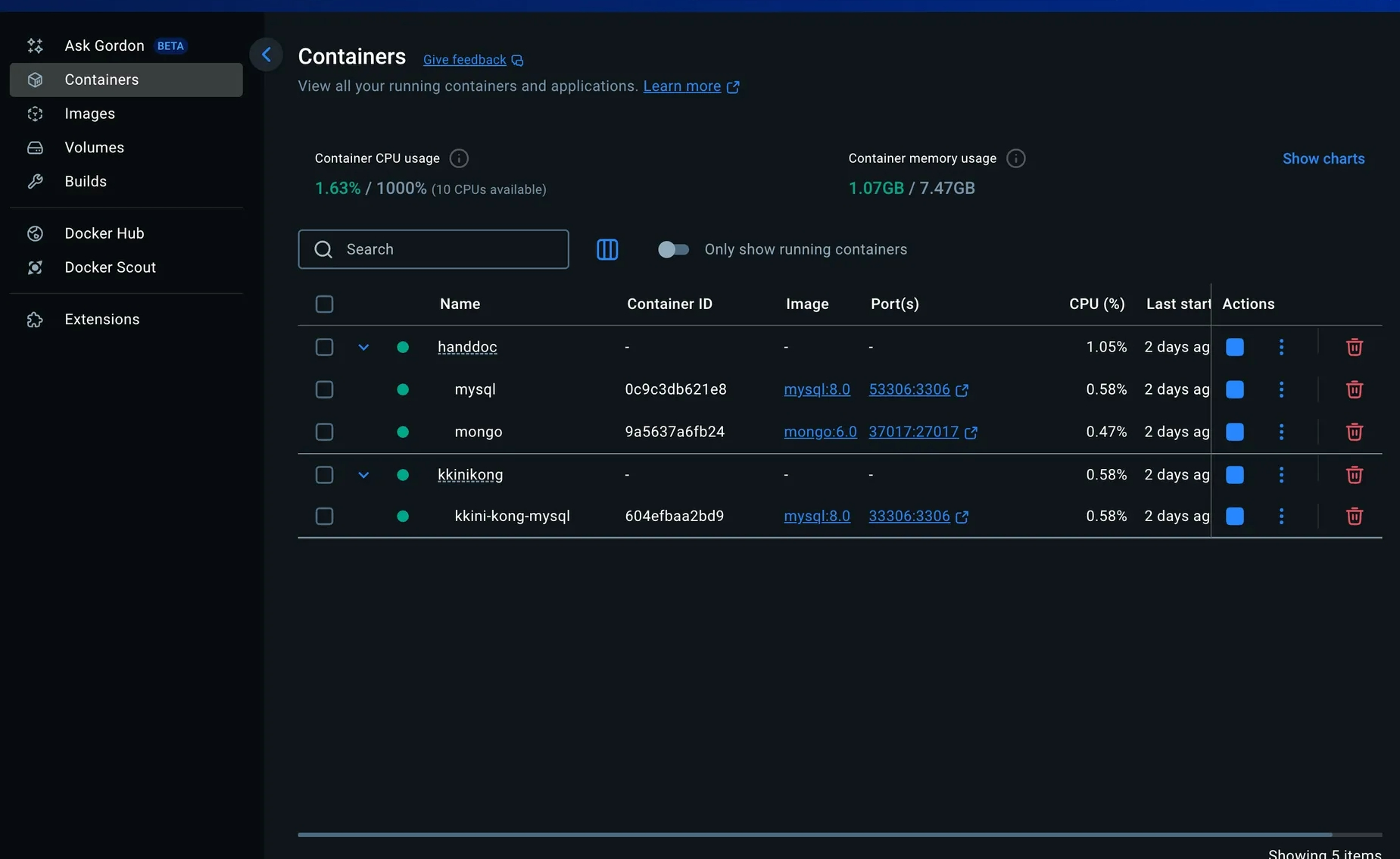Collapse the handdoc group

pyautogui.click(x=363, y=347)
